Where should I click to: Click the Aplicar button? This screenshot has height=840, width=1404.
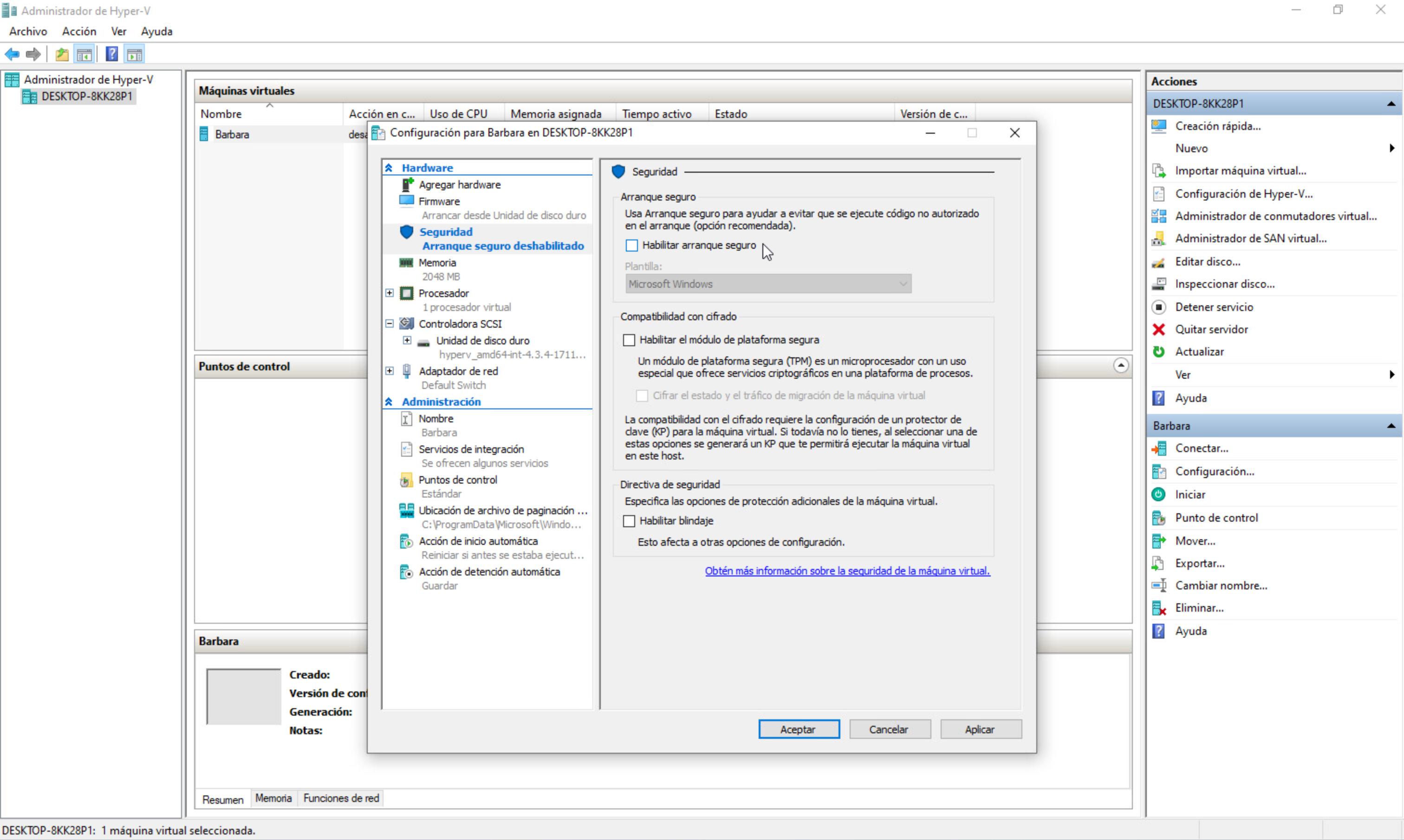click(x=981, y=729)
